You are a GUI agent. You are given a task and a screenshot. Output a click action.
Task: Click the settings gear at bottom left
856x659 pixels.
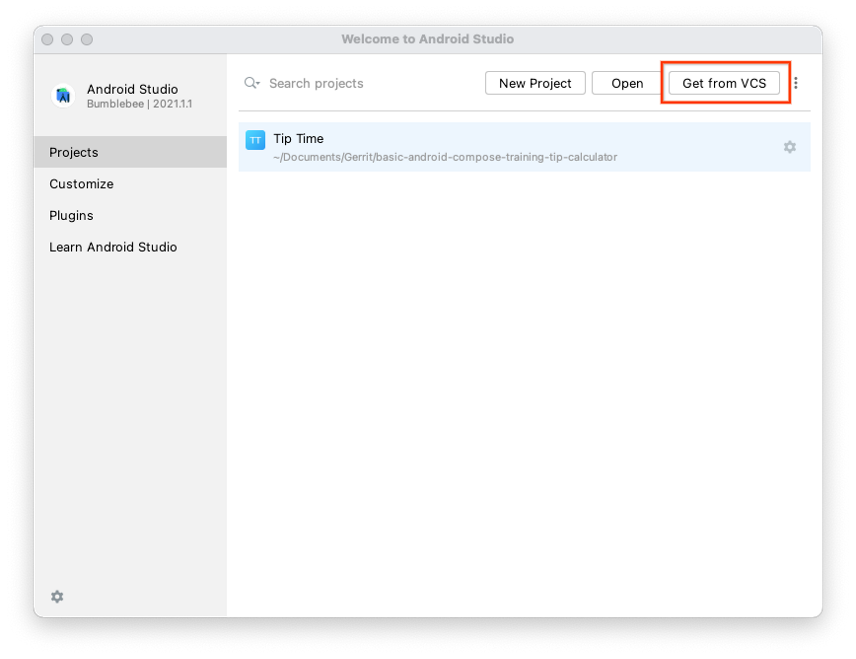point(57,596)
